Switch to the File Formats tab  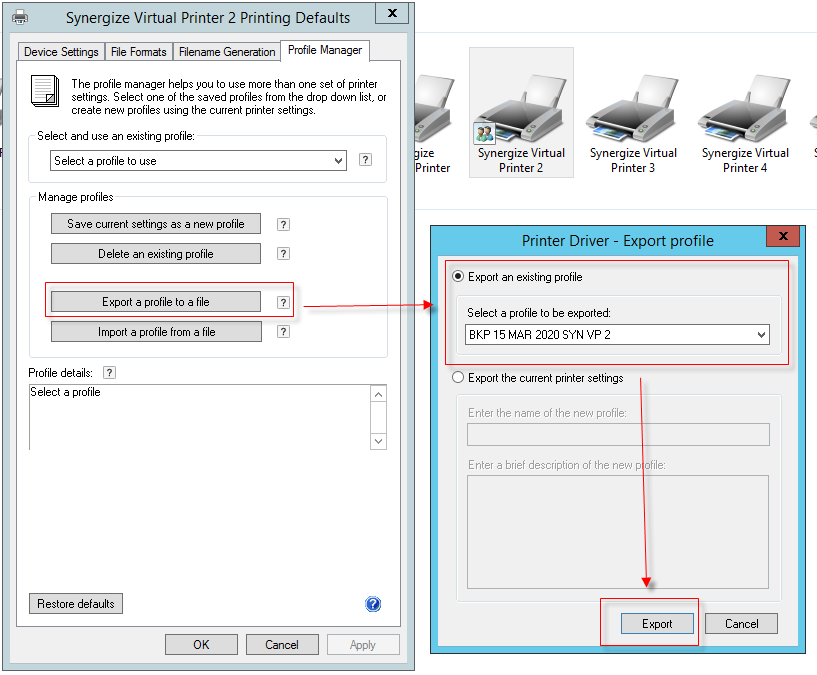(139, 52)
